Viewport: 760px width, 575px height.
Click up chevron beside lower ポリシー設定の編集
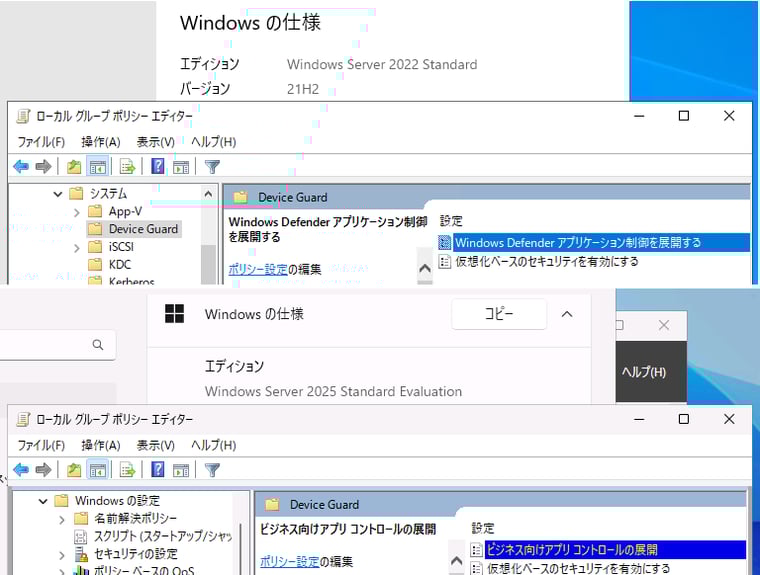[457, 561]
